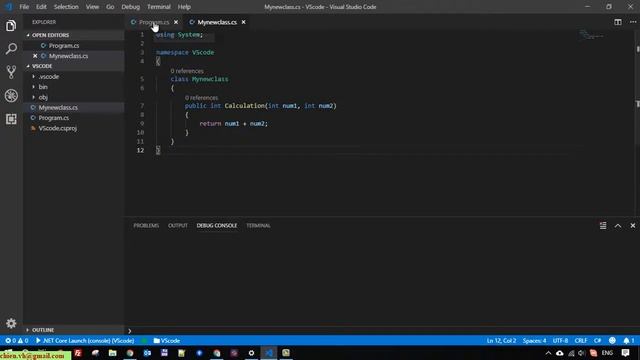The height and width of the screenshot is (360, 640).
Task: Close the Mynewclass.cs editor tab
Action: coord(244,22)
